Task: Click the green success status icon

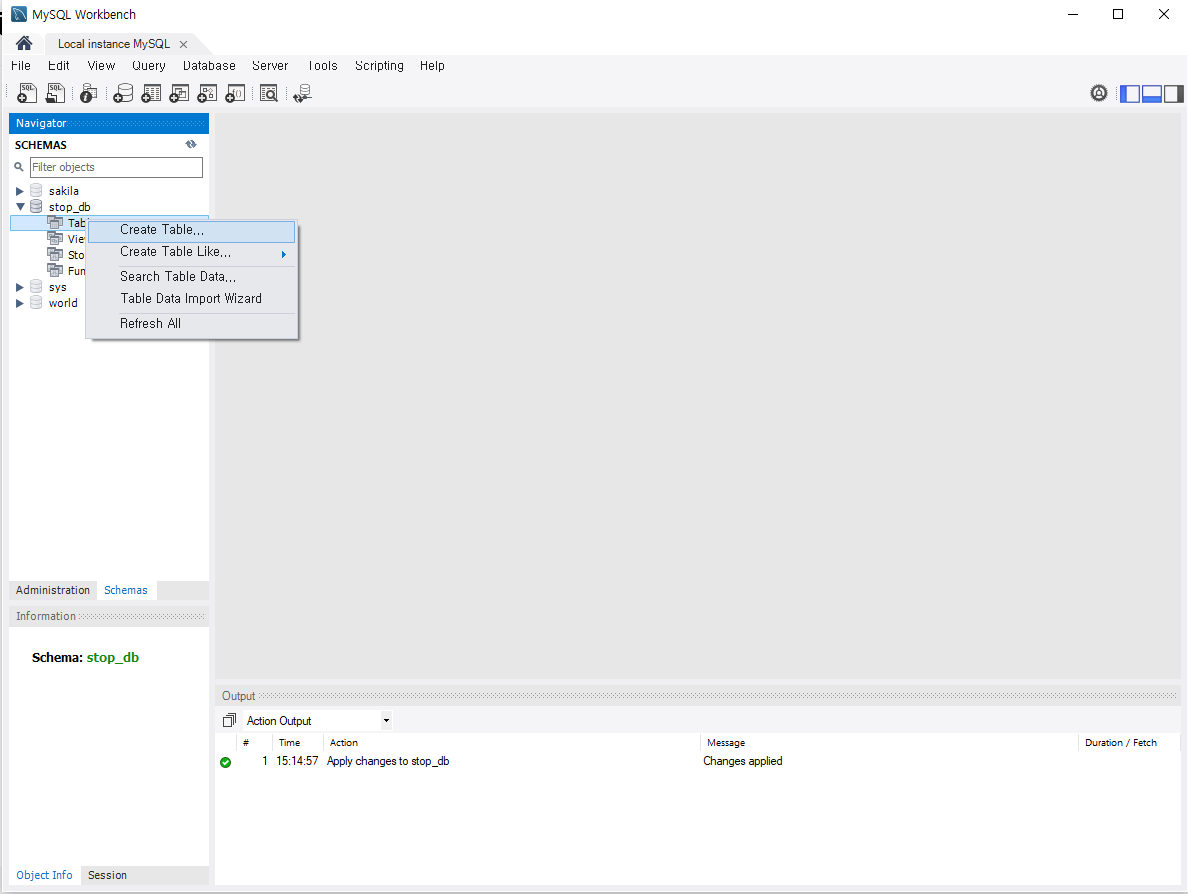Action: [225, 762]
